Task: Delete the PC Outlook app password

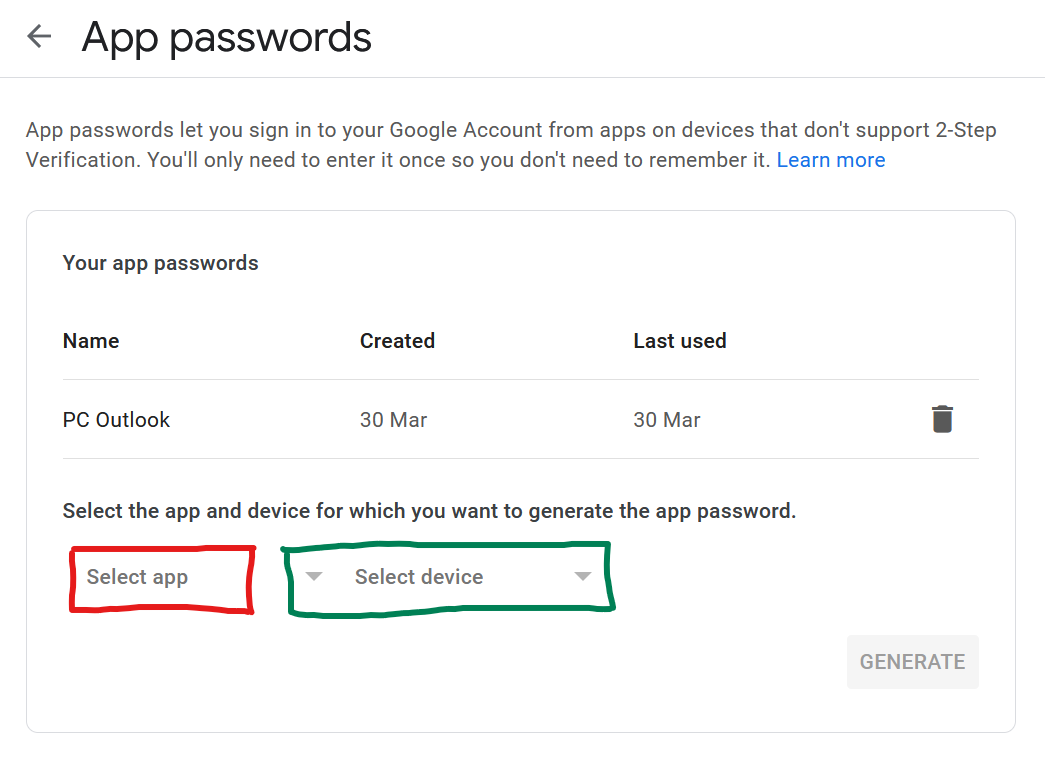Action: pos(941,419)
